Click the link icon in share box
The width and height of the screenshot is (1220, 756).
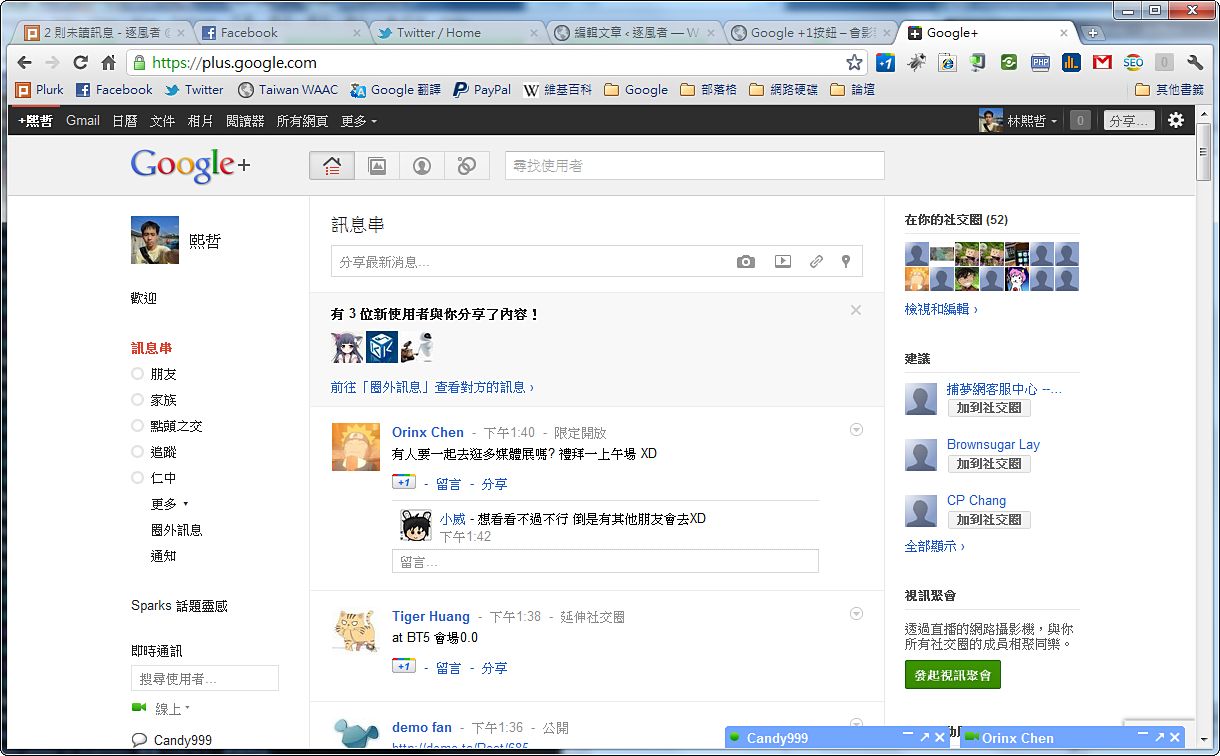point(816,262)
